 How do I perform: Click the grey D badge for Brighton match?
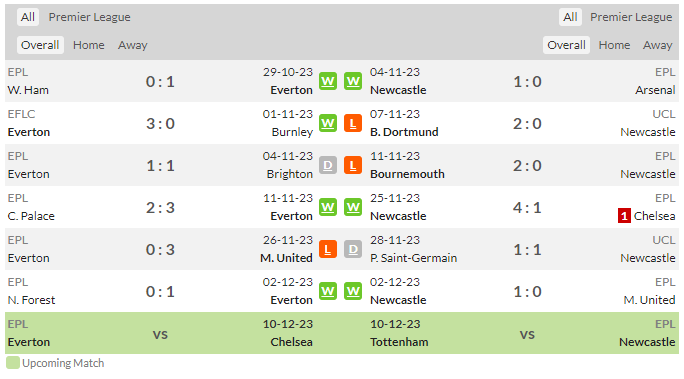(328, 165)
